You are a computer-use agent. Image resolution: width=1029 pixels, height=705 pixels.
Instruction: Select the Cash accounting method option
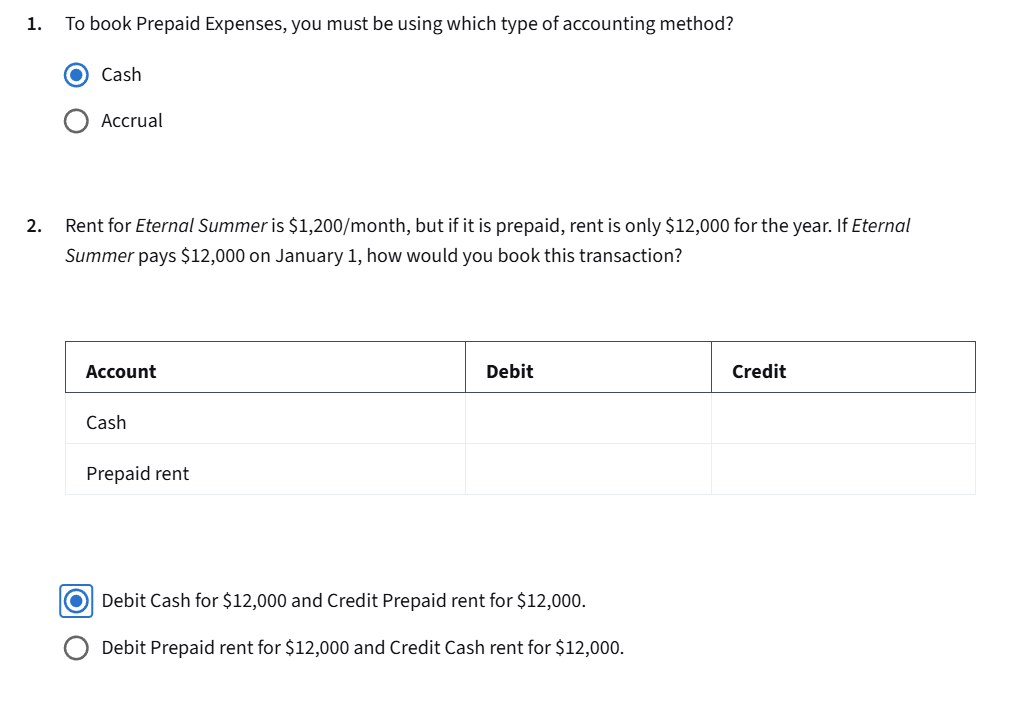[76, 74]
